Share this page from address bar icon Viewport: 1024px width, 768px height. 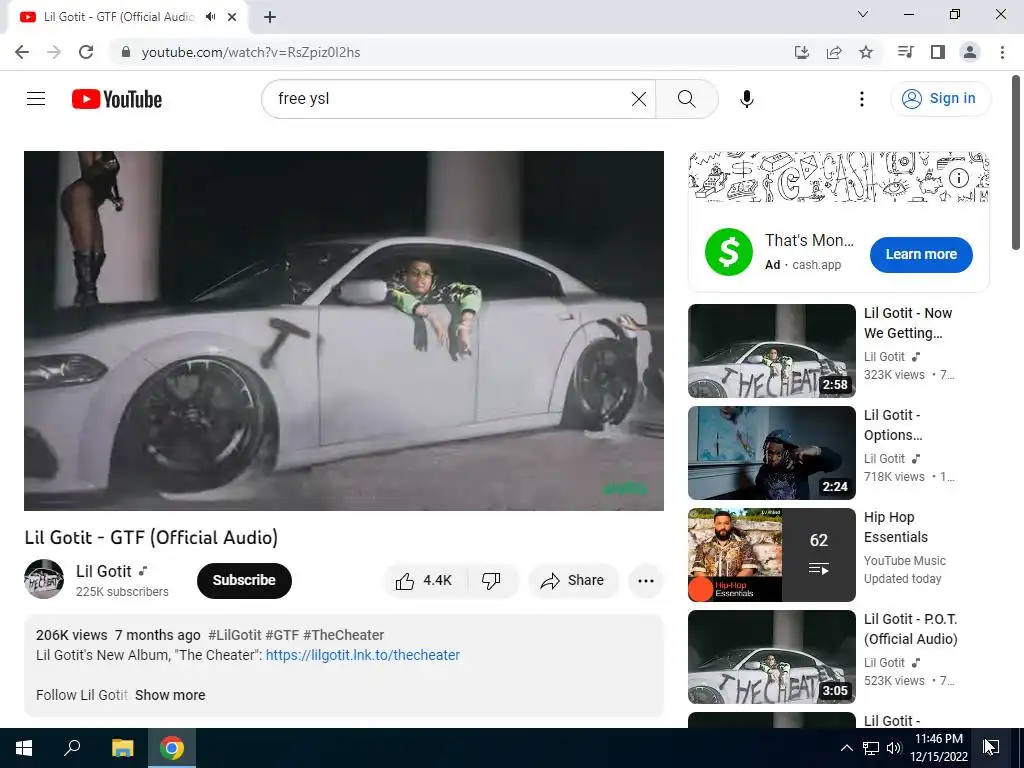tap(834, 52)
